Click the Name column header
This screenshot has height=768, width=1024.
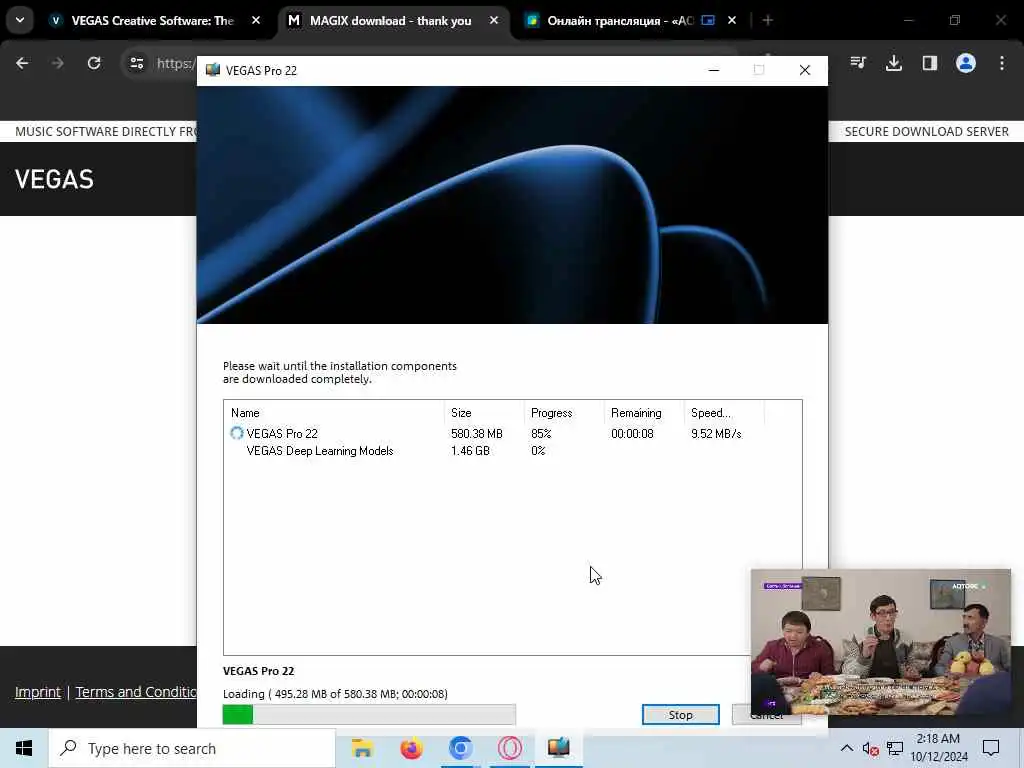[x=334, y=413]
